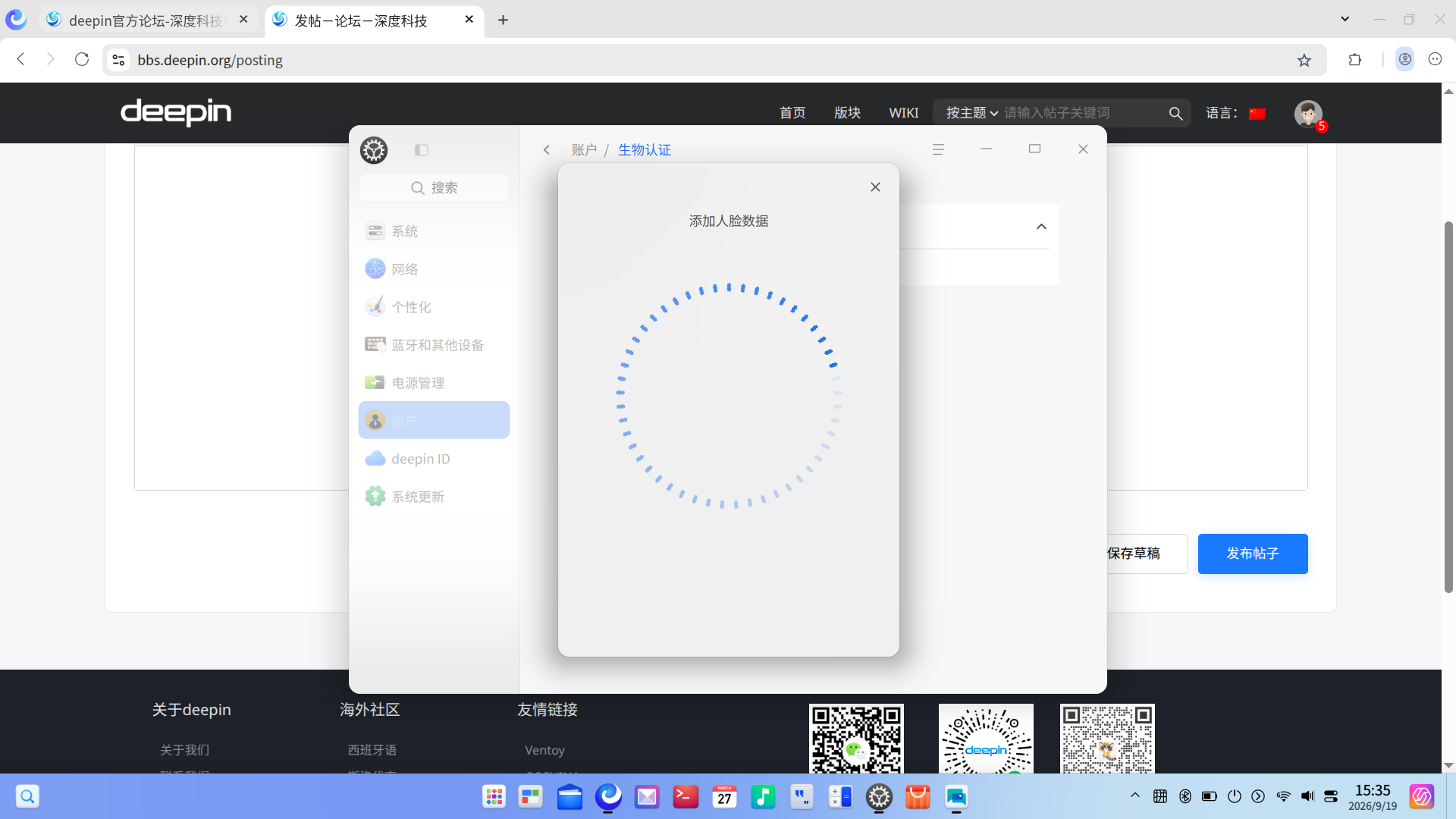The image size is (1456, 819).
Task: Click 账户 in the breadcrumb
Action: point(584,149)
